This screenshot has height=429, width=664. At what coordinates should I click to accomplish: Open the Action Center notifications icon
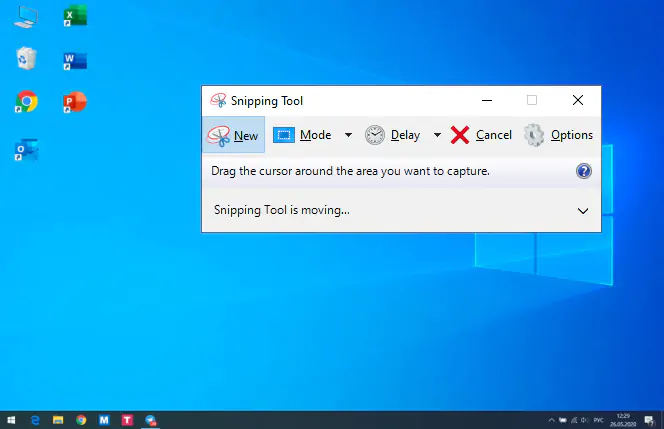(649, 420)
